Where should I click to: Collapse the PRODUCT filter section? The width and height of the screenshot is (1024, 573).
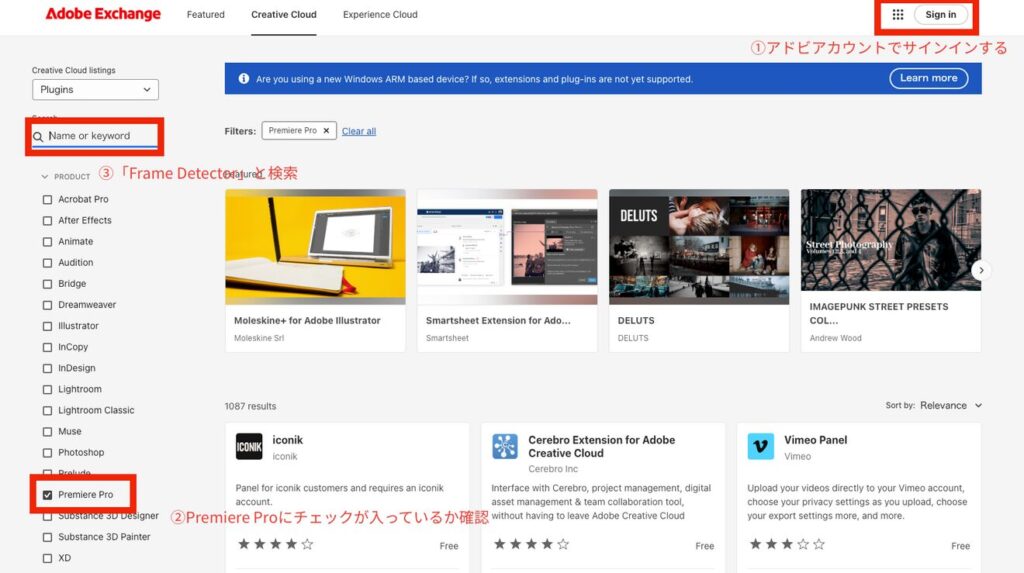click(65, 176)
